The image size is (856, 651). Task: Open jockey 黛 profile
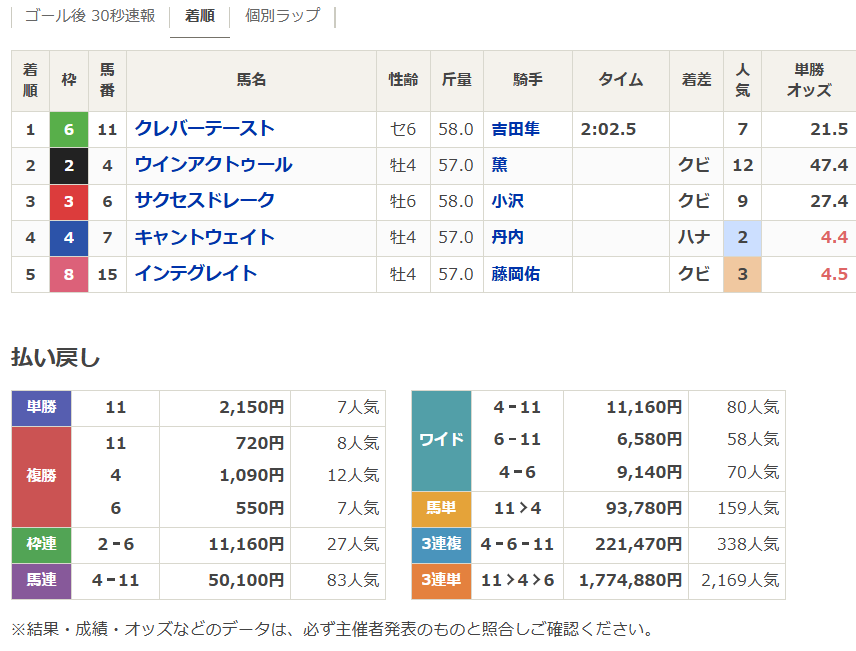[x=500, y=165]
